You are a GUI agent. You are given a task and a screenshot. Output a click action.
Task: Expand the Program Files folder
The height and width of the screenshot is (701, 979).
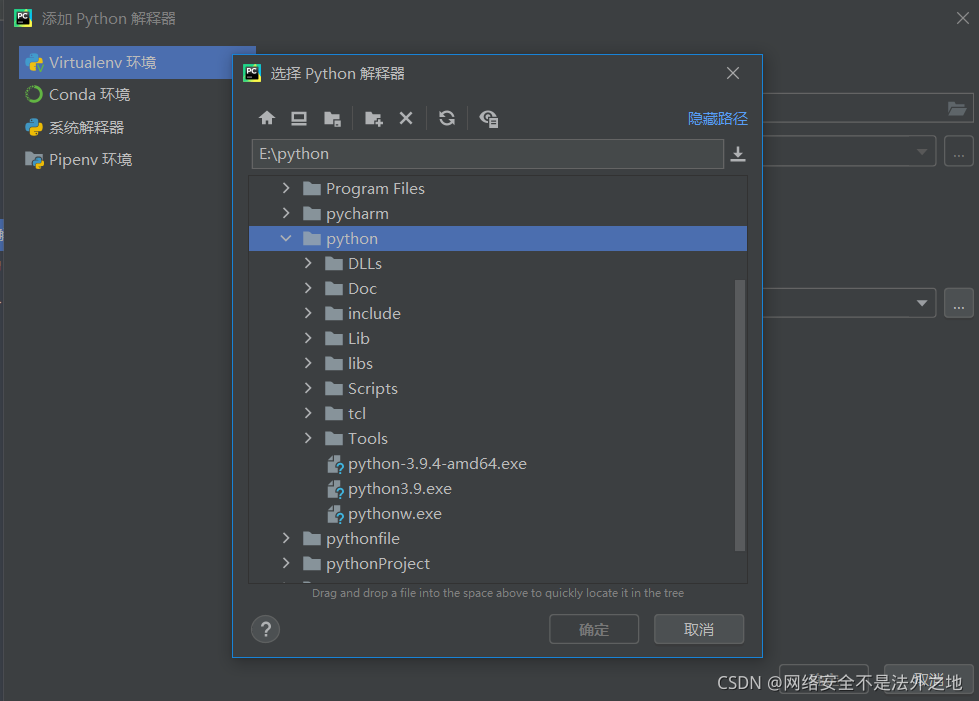(x=286, y=188)
